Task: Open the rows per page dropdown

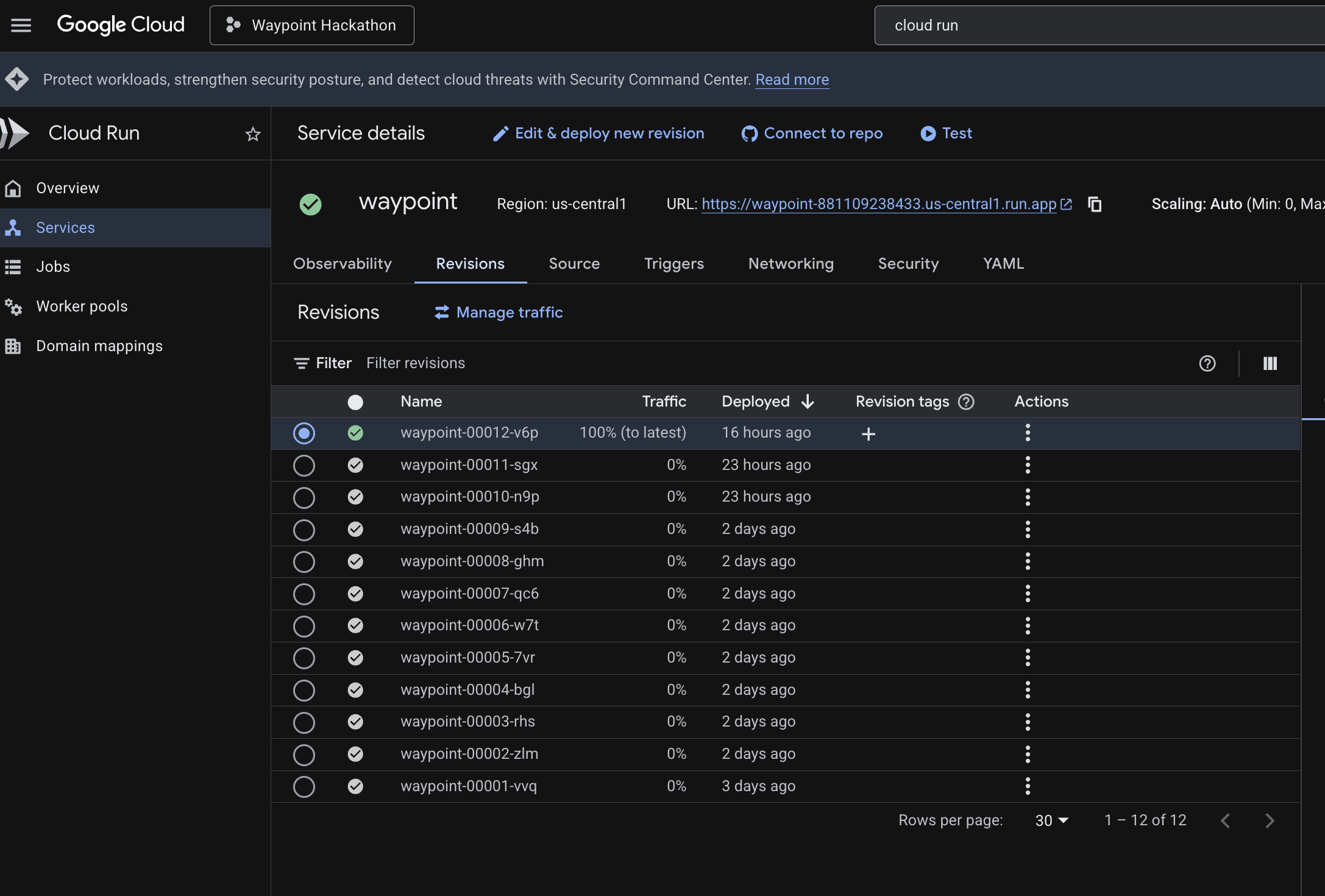Action: click(x=1051, y=820)
